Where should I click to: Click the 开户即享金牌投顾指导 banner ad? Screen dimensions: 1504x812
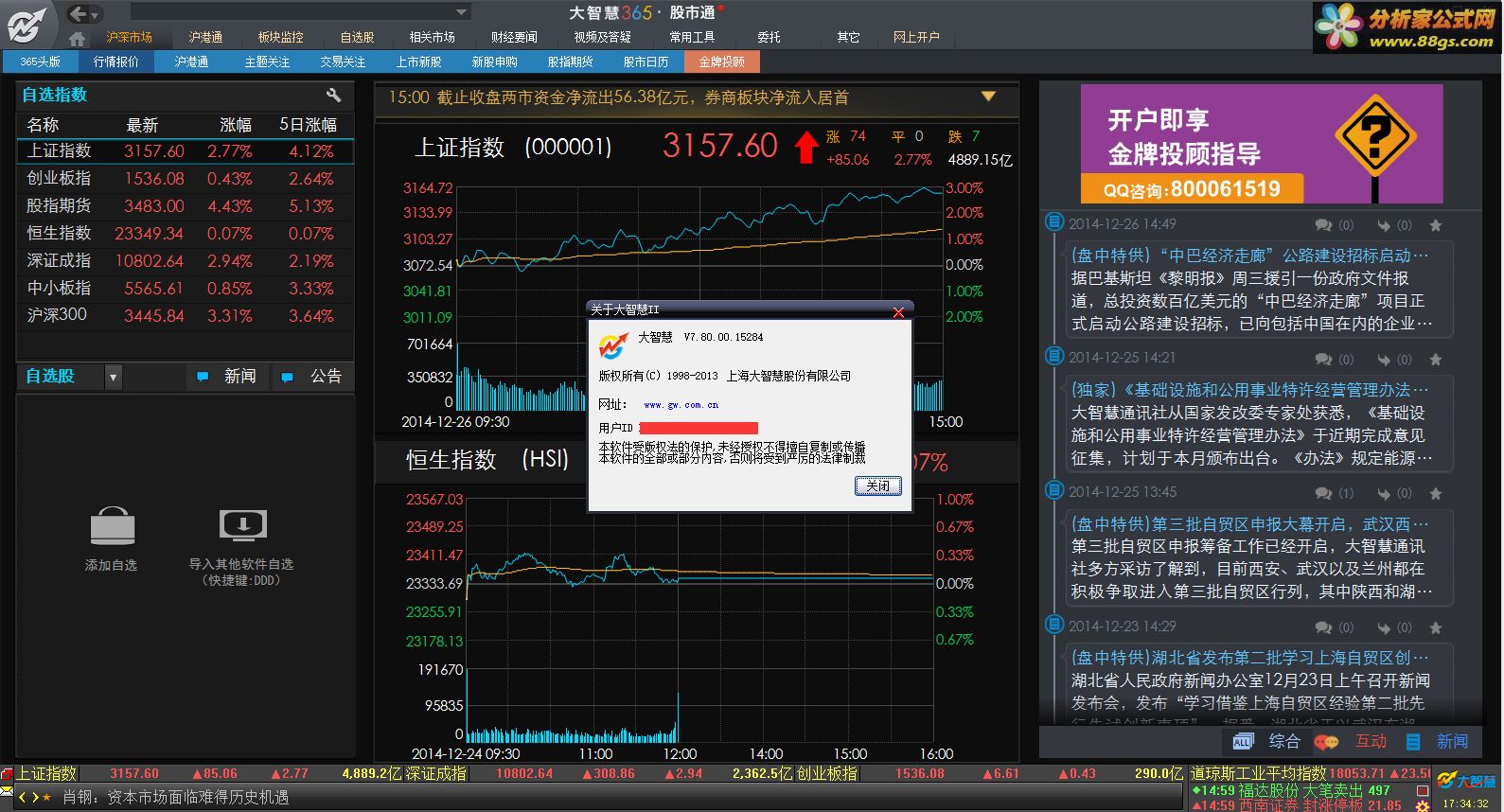pyautogui.click(x=1262, y=144)
